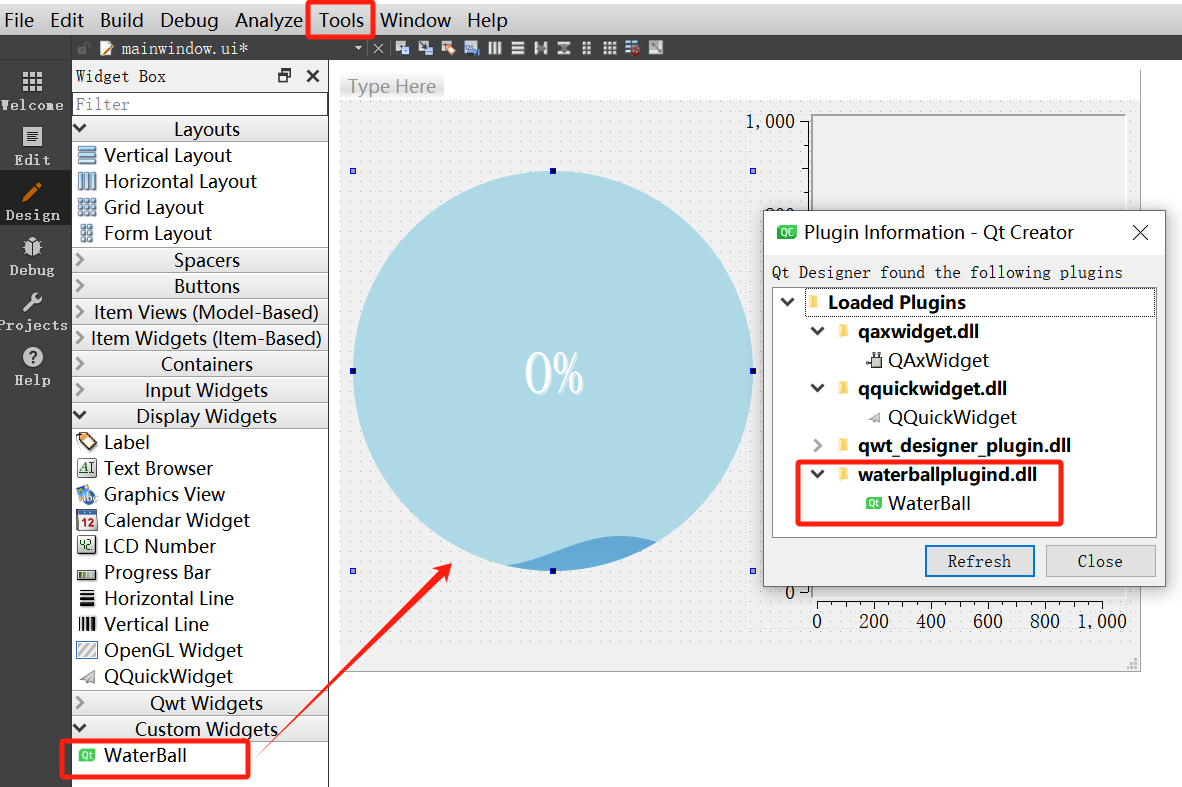Apply Lay Out Horizontally from toolbar
Viewport: 1182px width, 787px height.
[495, 48]
